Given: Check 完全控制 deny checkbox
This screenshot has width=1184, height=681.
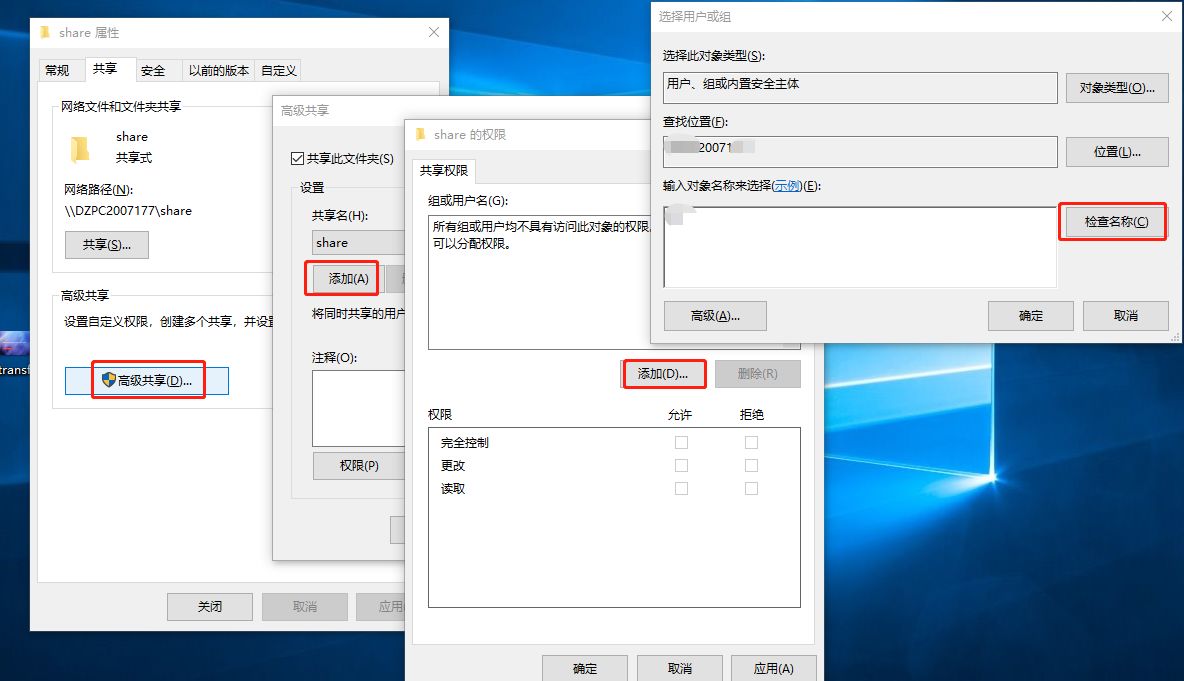Looking at the screenshot, I should pos(751,442).
